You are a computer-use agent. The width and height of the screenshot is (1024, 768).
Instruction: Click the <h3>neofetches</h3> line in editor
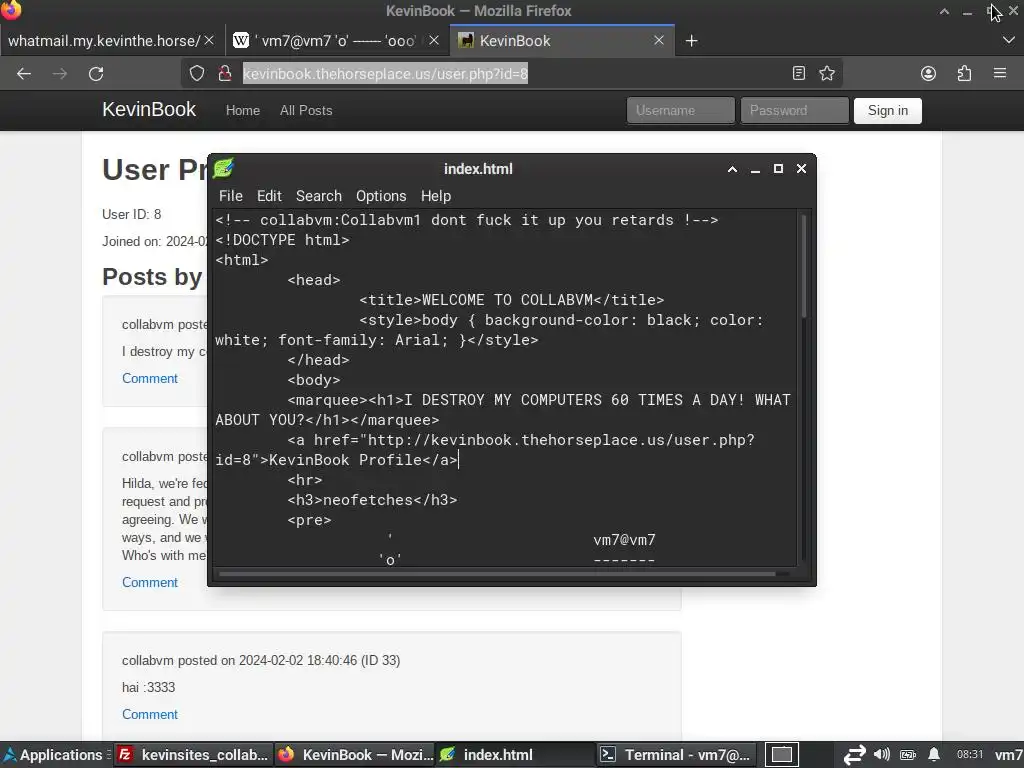[372, 500]
